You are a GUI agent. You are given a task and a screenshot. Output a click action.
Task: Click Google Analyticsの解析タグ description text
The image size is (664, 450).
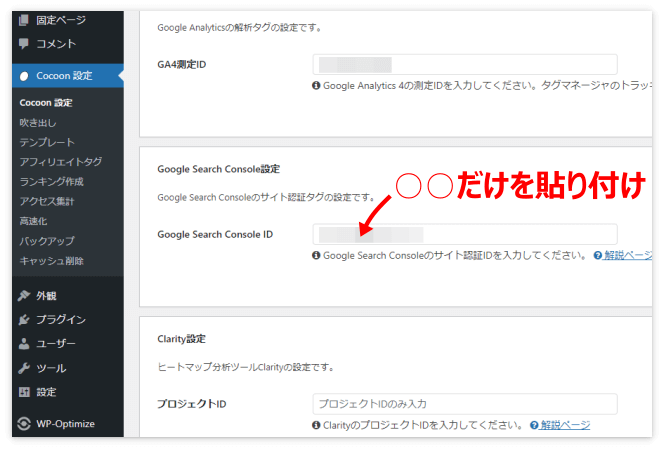coord(239,28)
